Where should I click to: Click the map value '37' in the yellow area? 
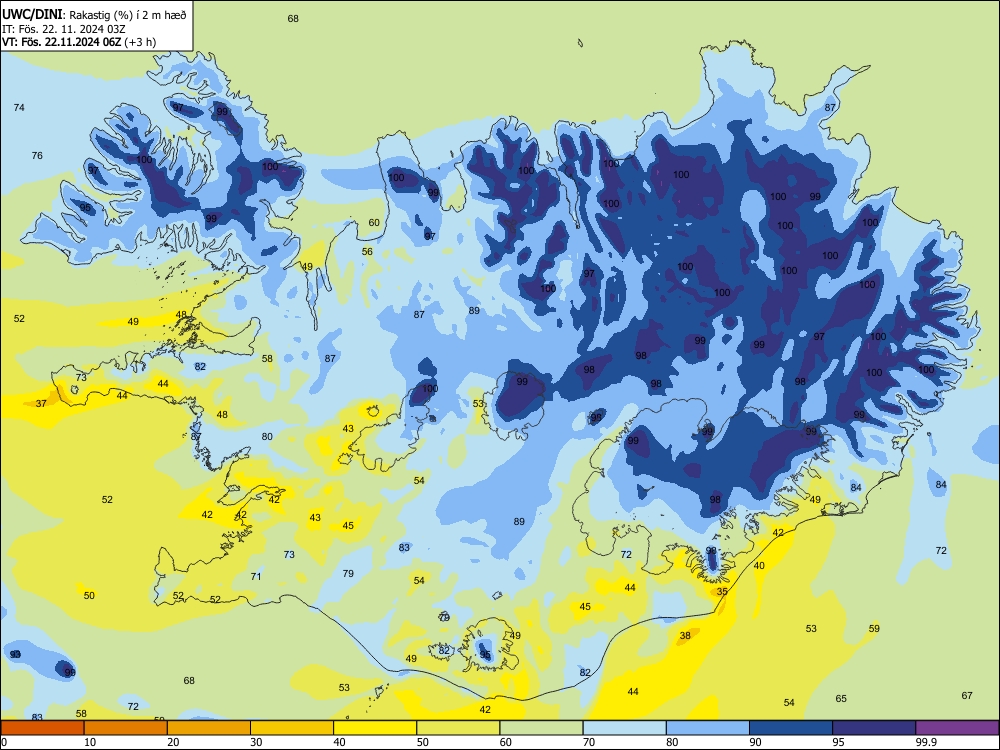point(41,403)
